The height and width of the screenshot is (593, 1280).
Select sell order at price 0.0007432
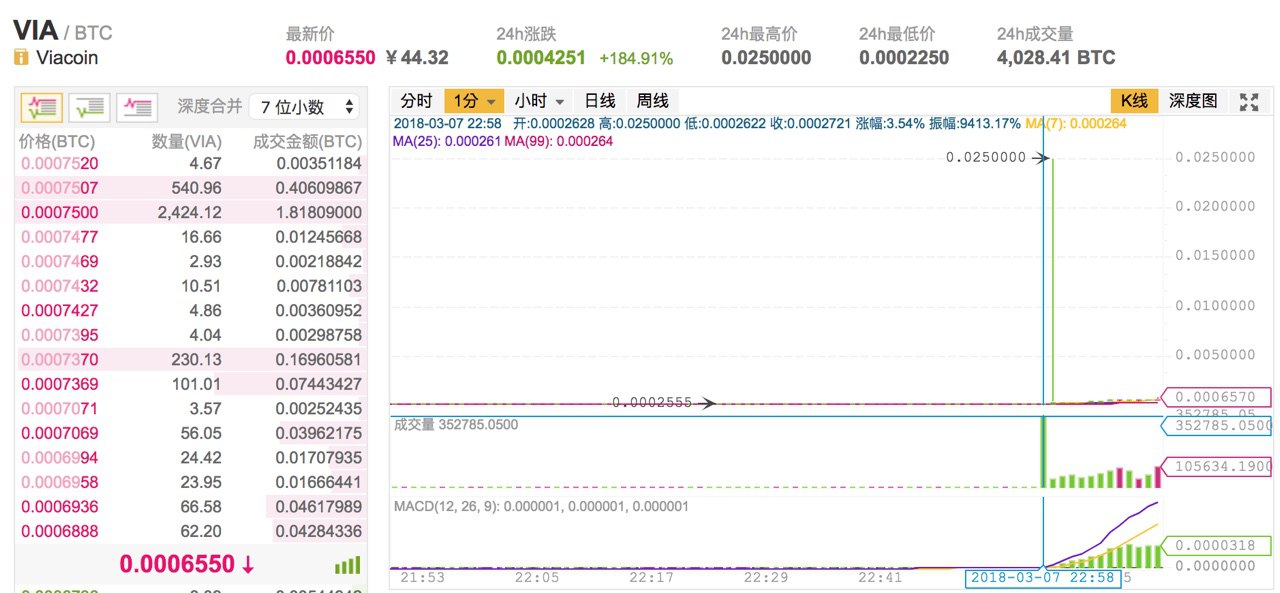pyautogui.click(x=191, y=285)
